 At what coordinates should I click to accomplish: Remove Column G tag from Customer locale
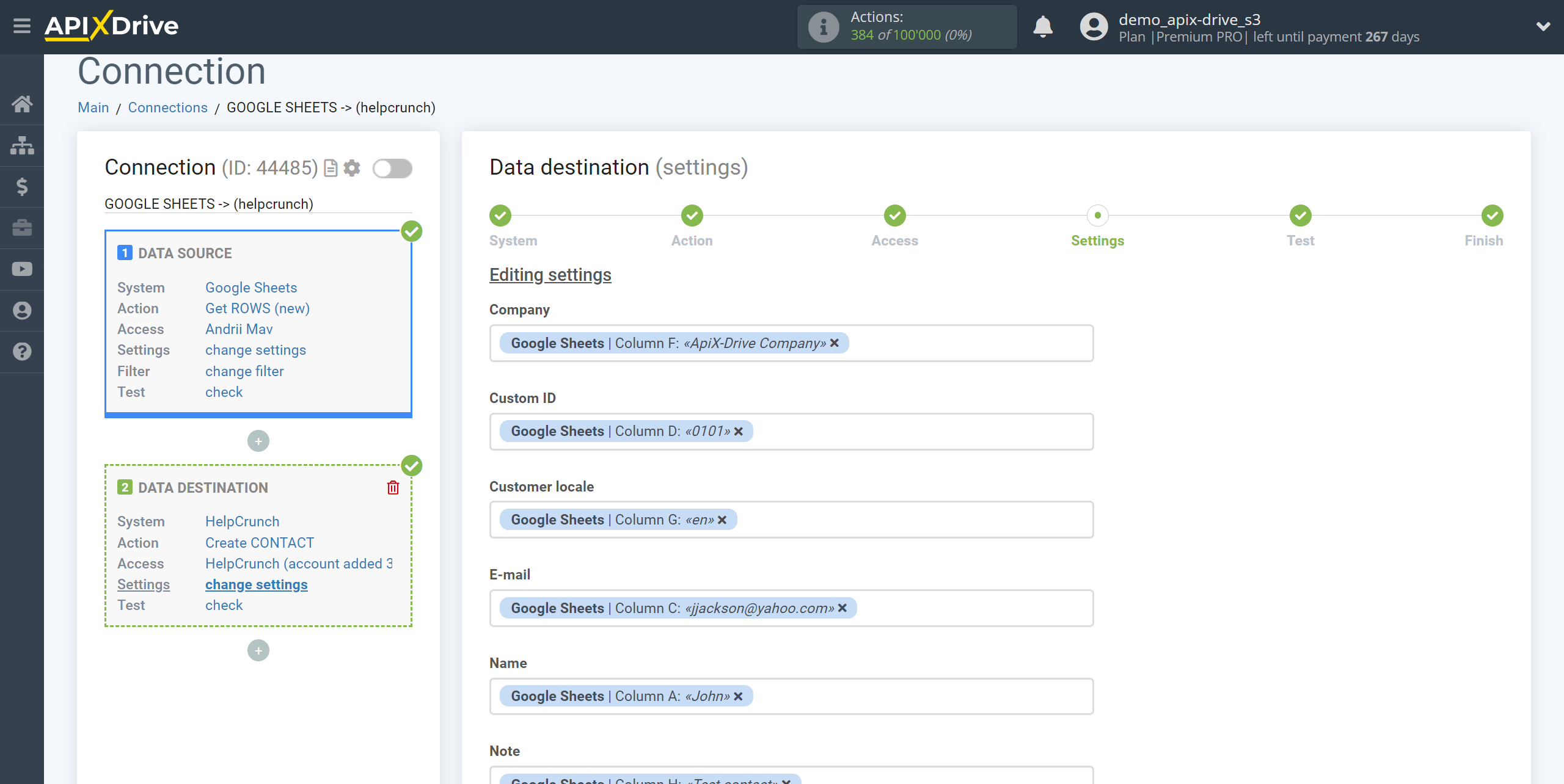point(722,520)
